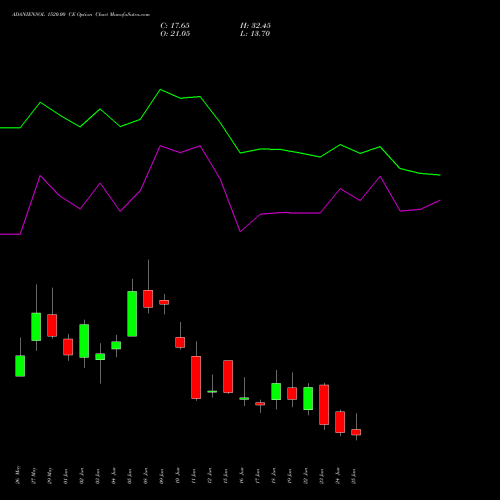Select the 15 Jun date label
The width and height of the screenshot is (500, 500).
226,476
